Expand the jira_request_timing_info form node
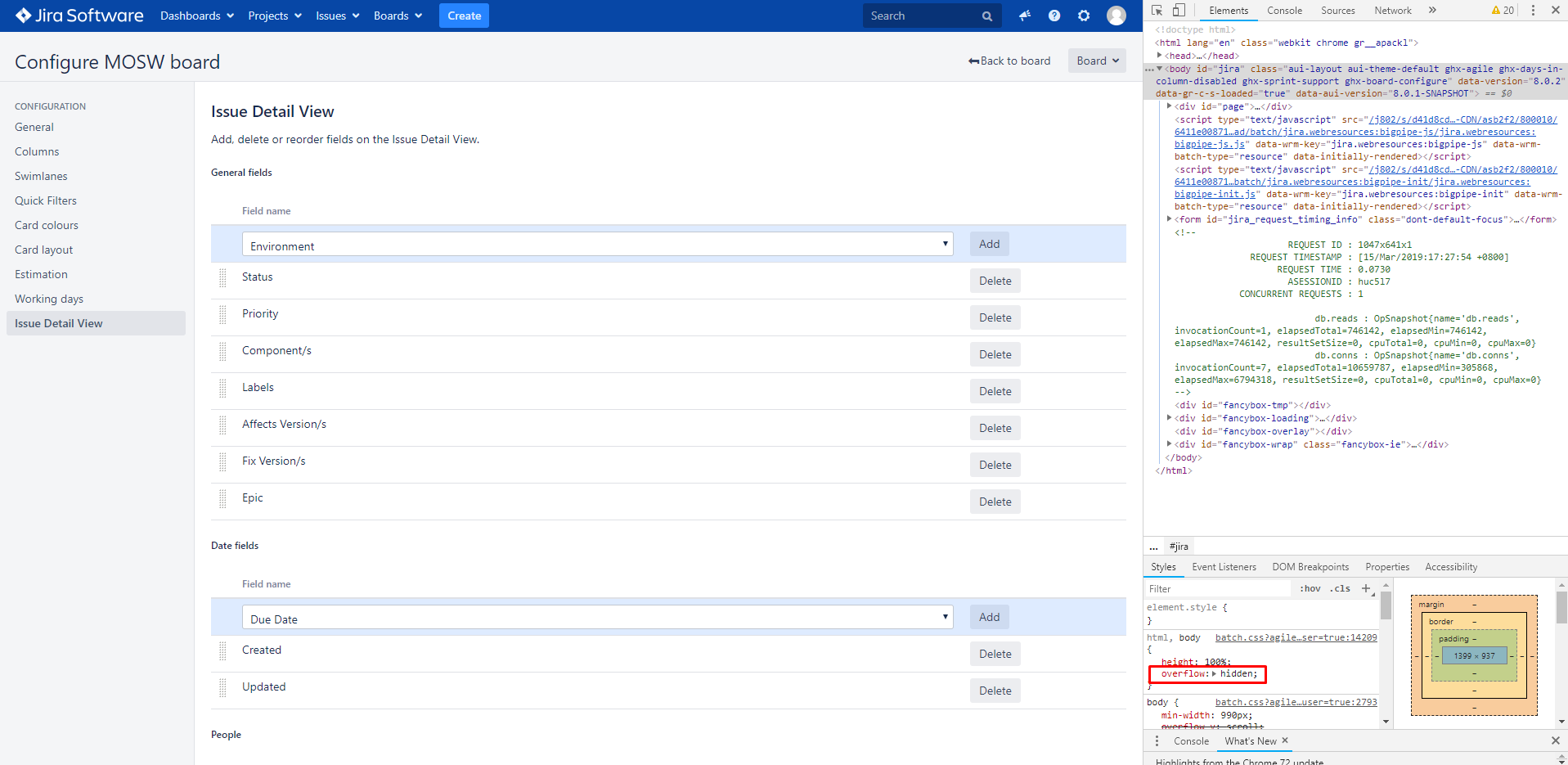The height and width of the screenshot is (765, 1568). coord(1170,219)
